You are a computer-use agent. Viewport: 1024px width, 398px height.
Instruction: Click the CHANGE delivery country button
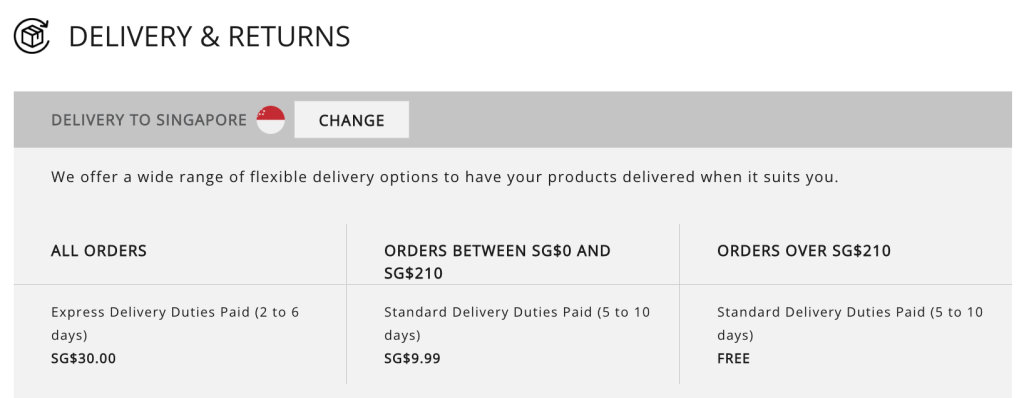tap(351, 120)
